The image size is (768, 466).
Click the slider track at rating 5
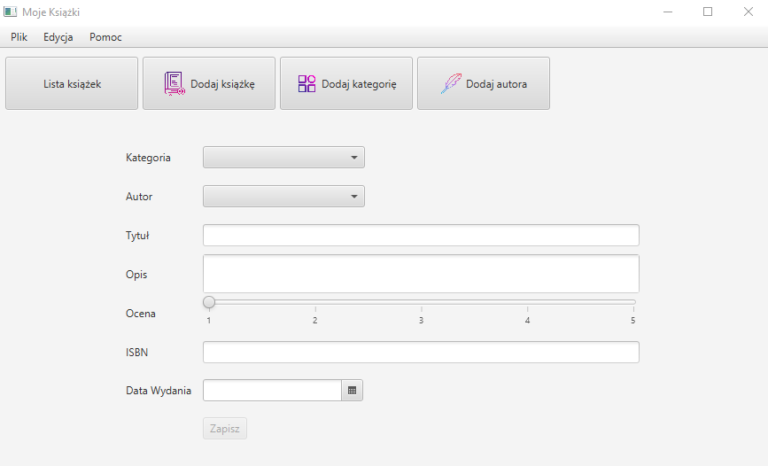point(632,302)
